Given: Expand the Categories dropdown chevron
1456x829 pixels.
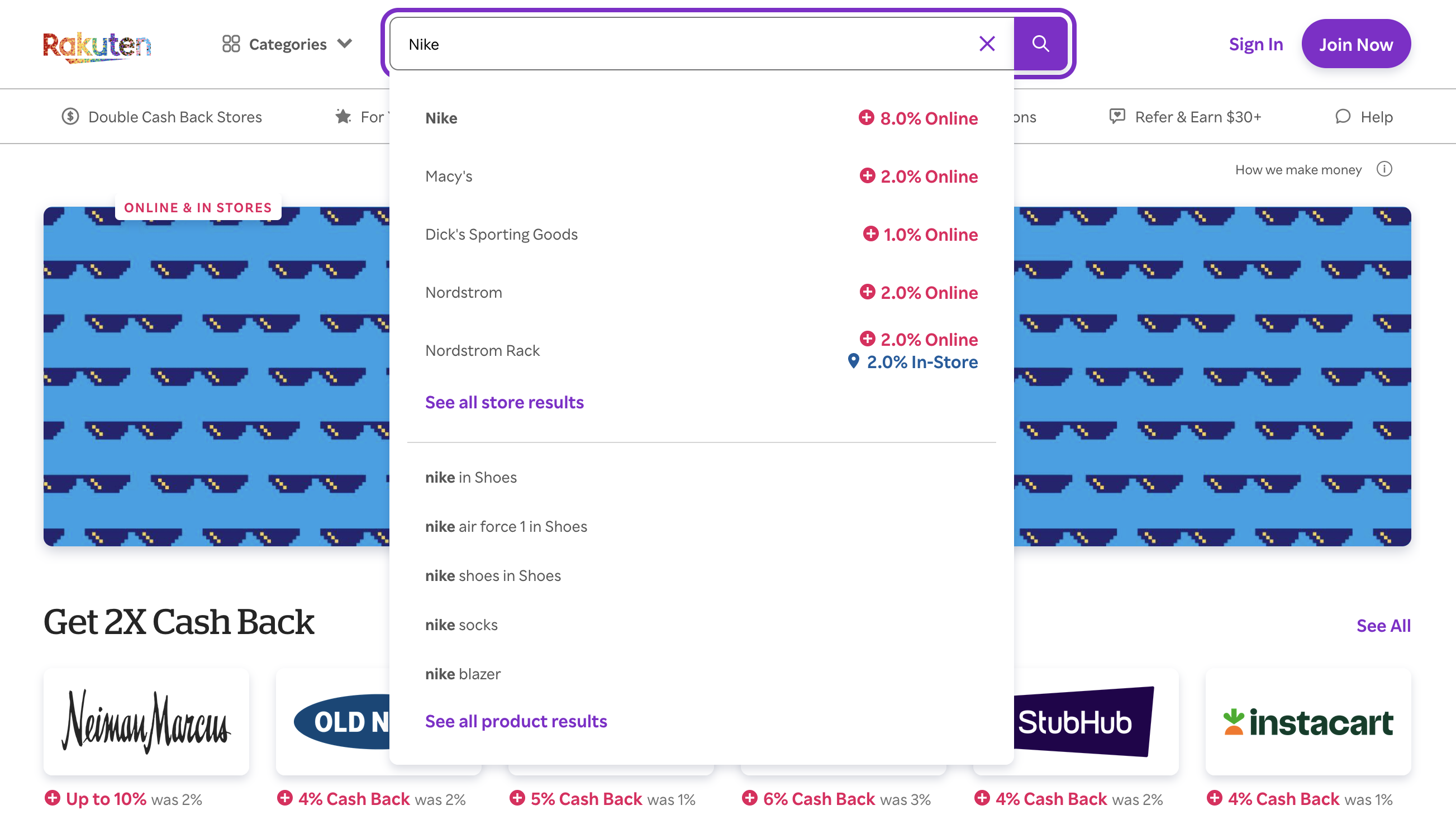Looking at the screenshot, I should (345, 44).
